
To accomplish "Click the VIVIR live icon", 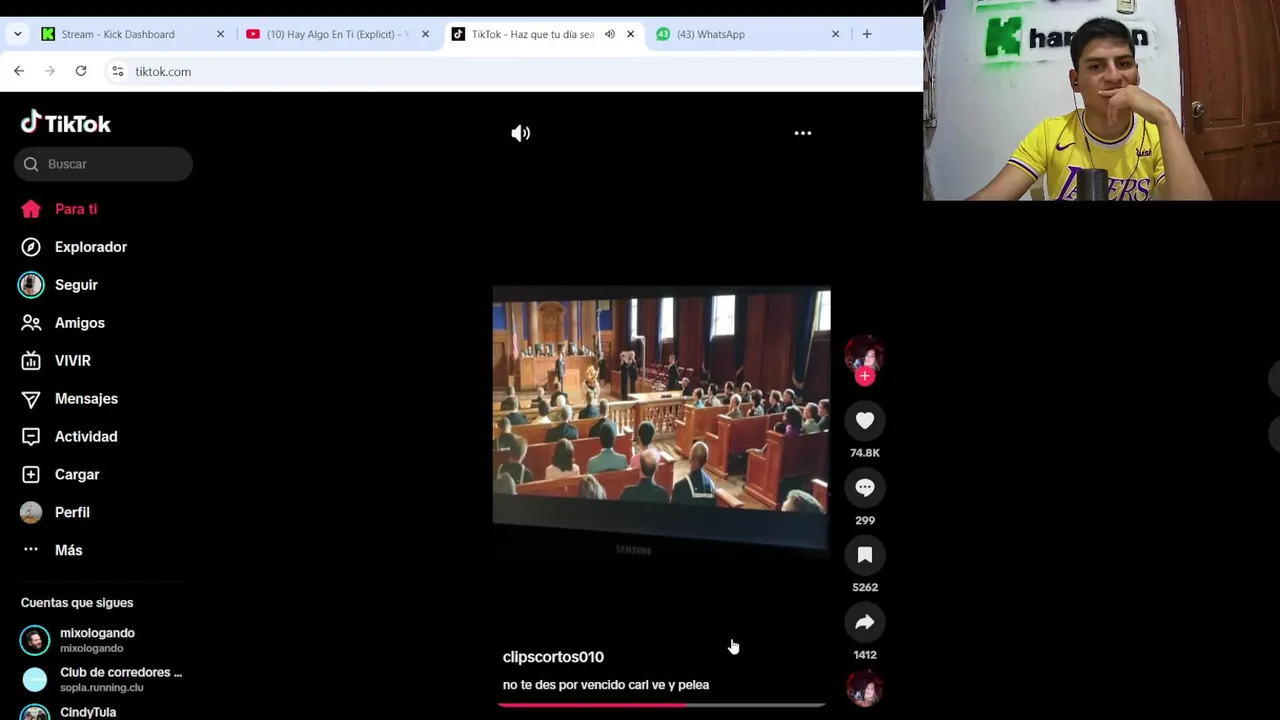I will (x=31, y=361).
